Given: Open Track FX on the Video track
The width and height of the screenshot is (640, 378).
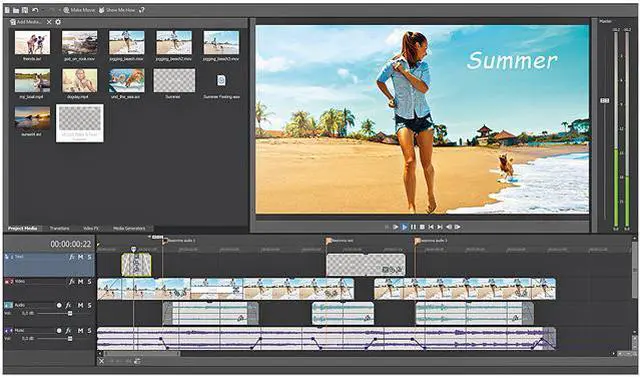Looking at the screenshot, I should click(x=71, y=282).
